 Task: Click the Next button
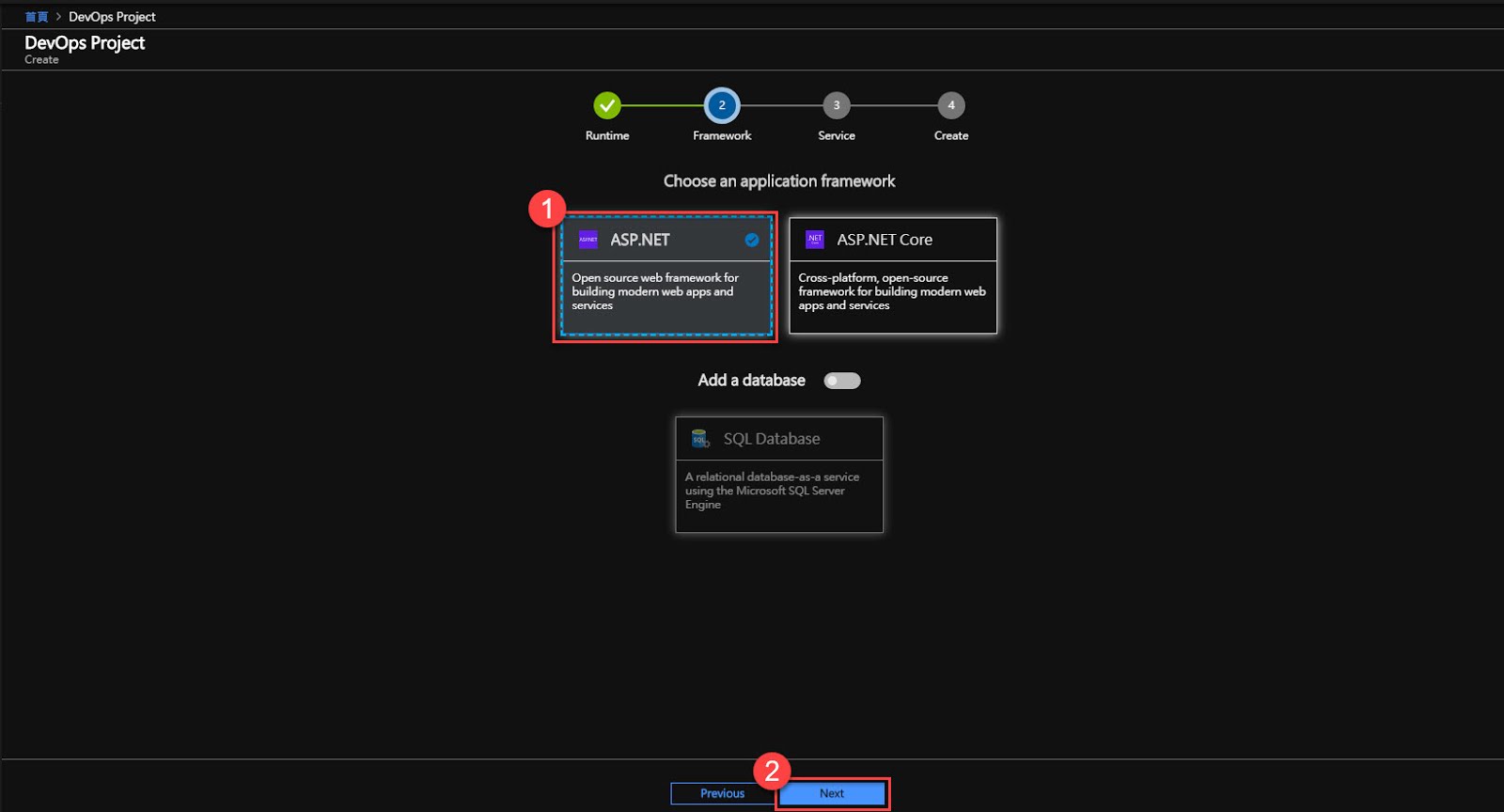[x=832, y=793]
